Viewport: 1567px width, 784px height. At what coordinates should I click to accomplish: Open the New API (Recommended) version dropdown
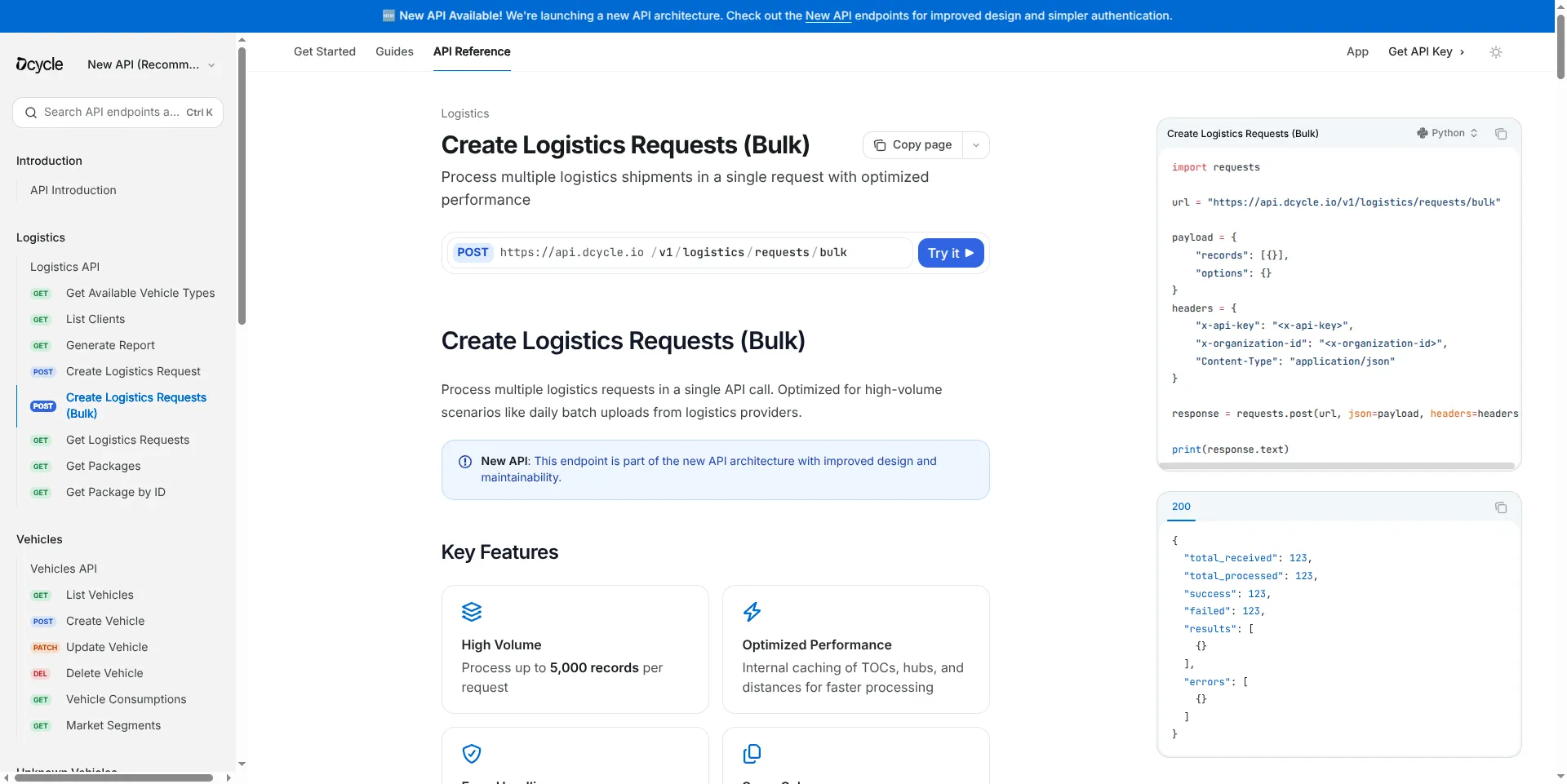tap(150, 64)
